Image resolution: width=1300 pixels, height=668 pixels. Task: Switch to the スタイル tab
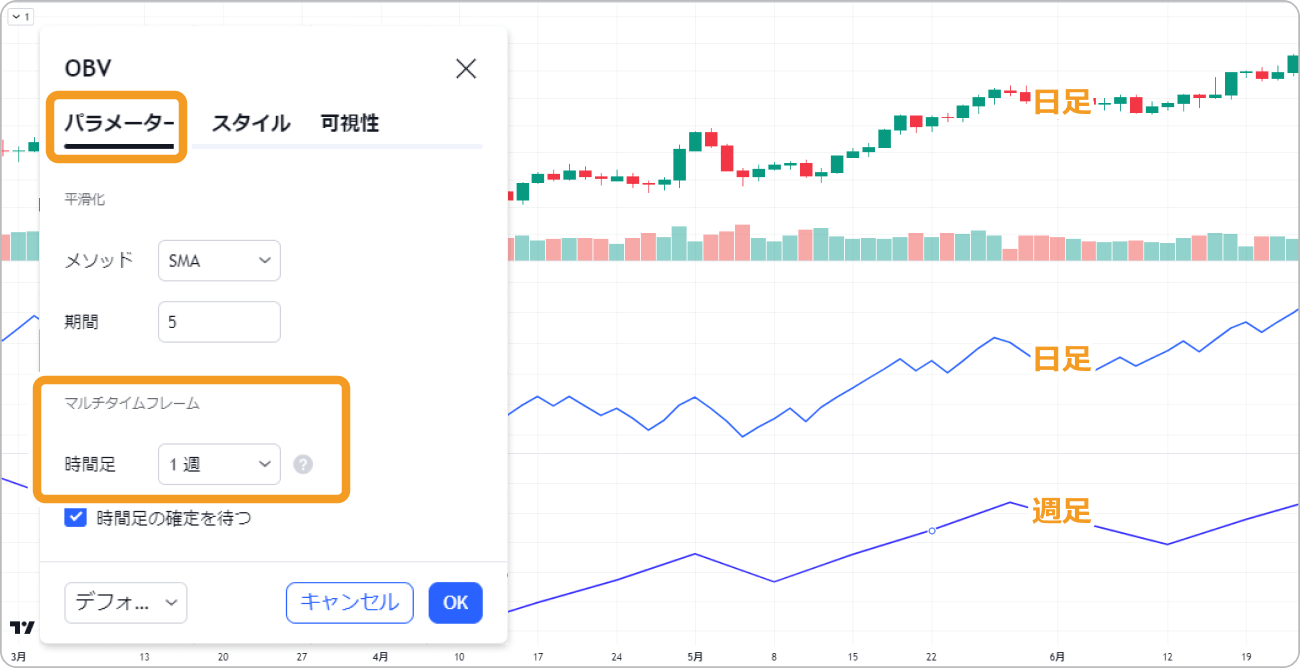pos(251,123)
